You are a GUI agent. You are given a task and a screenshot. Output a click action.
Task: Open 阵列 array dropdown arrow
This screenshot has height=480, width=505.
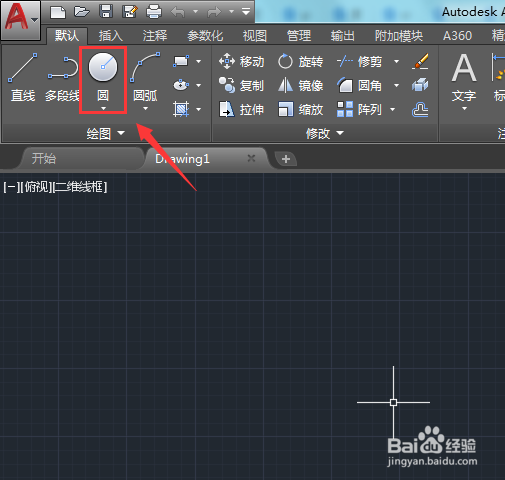[392, 109]
